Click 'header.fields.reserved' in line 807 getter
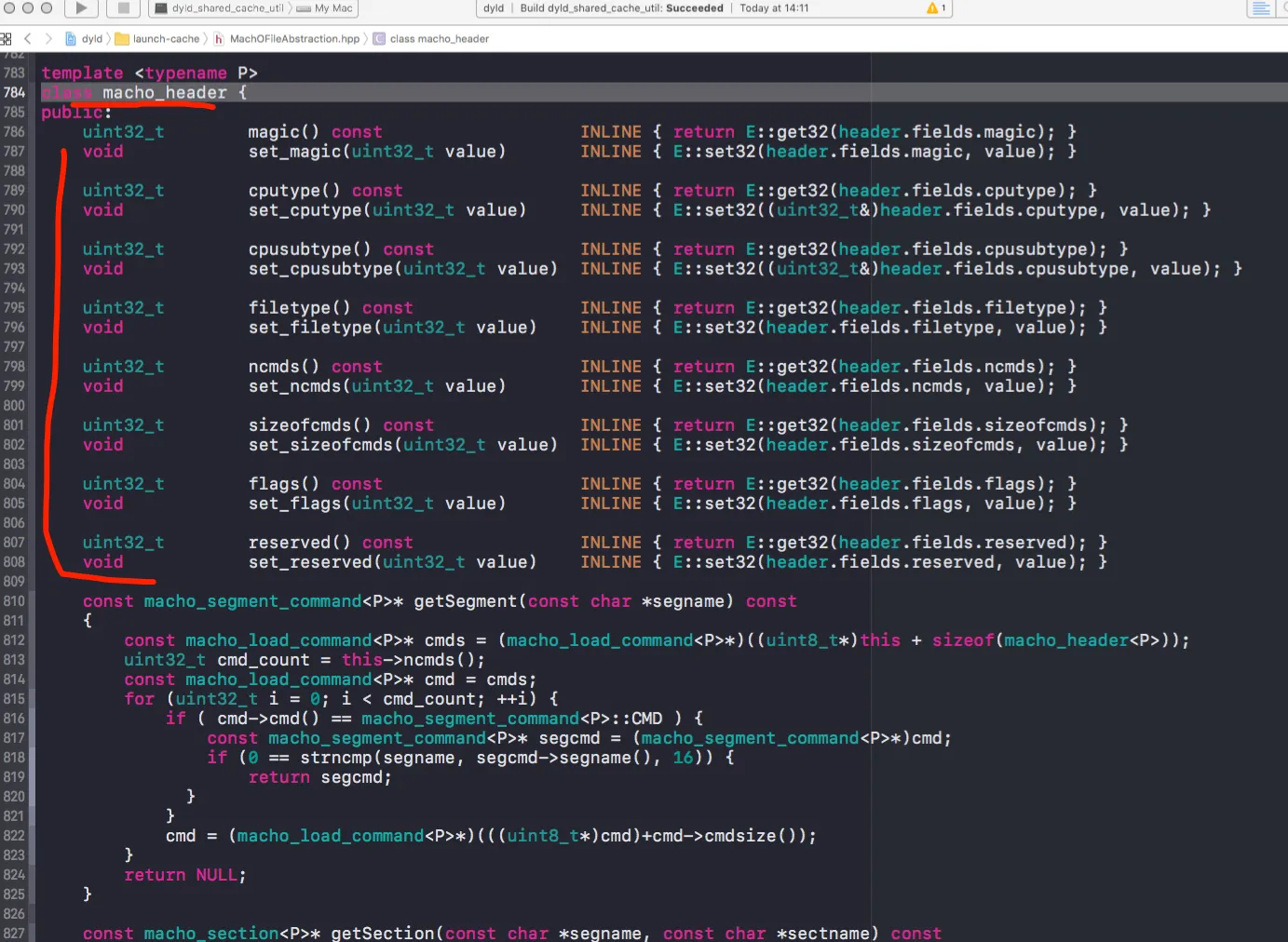Image resolution: width=1288 pixels, height=942 pixels. [x=953, y=542]
